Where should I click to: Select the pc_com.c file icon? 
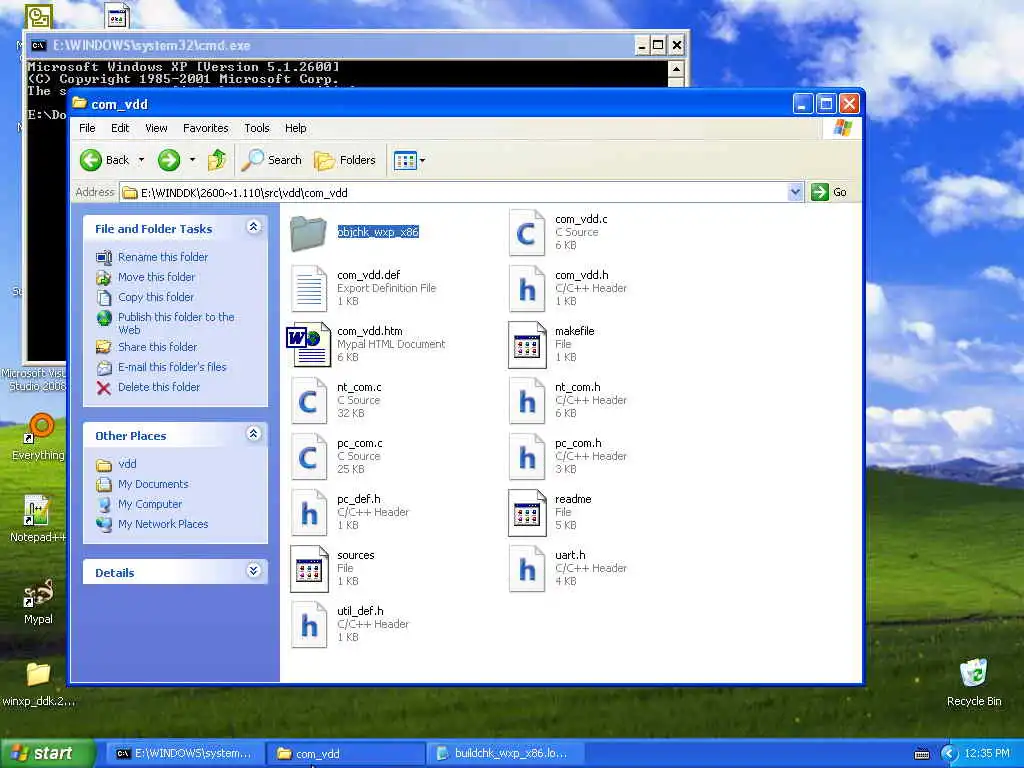pos(308,457)
